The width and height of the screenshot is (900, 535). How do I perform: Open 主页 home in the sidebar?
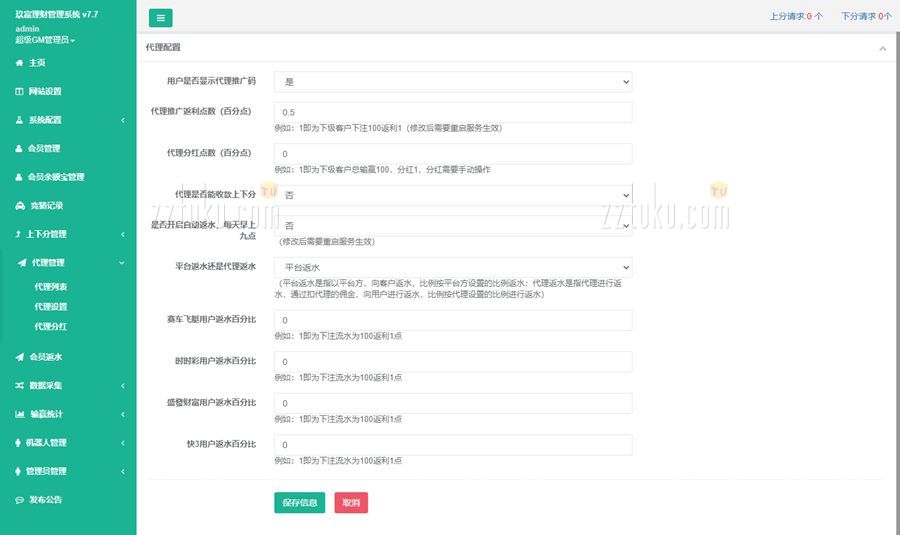(x=37, y=63)
